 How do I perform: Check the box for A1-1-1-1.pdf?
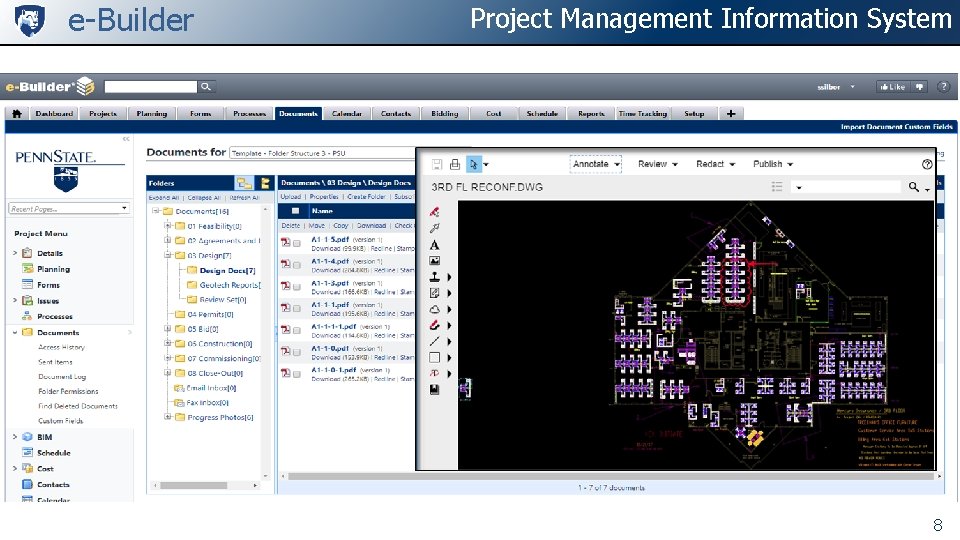(x=297, y=331)
